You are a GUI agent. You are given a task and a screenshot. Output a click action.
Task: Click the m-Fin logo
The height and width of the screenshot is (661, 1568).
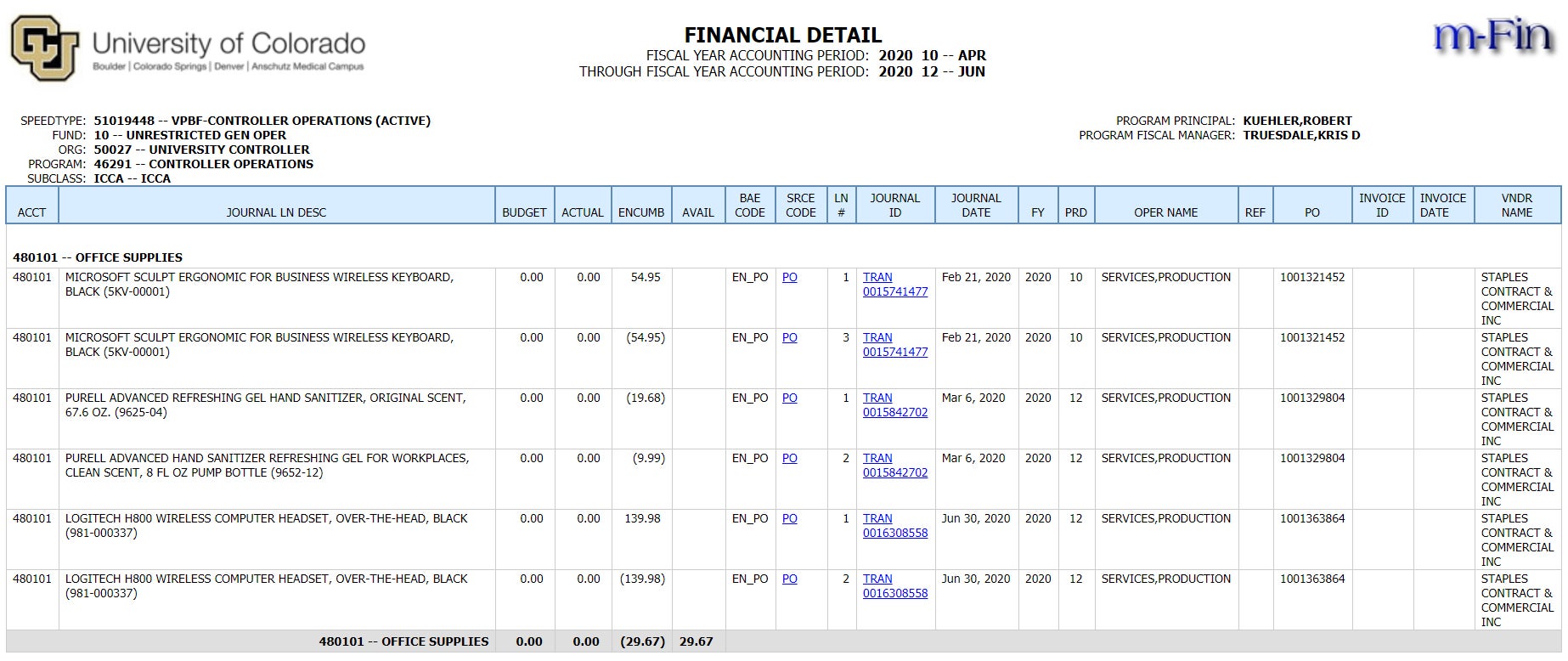1494,37
